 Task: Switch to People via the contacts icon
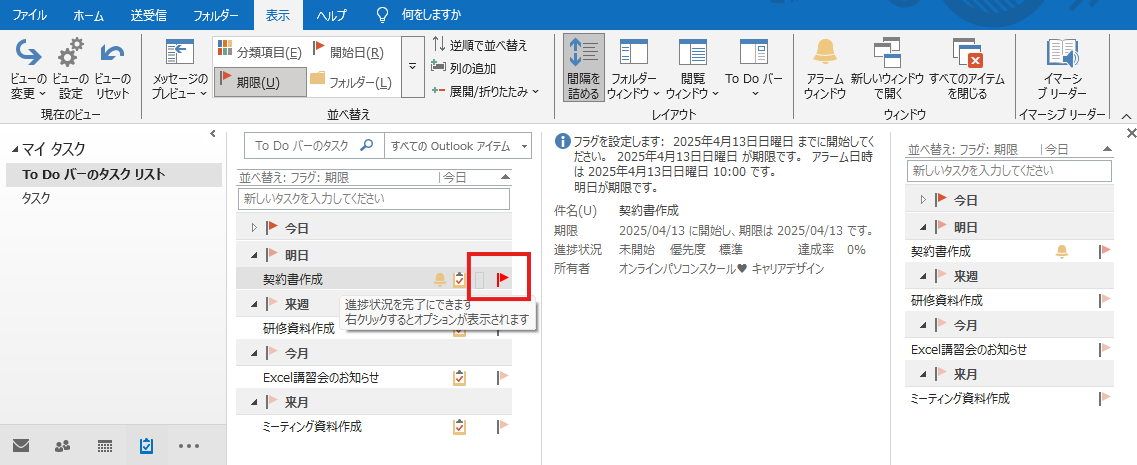pyautogui.click(x=62, y=445)
